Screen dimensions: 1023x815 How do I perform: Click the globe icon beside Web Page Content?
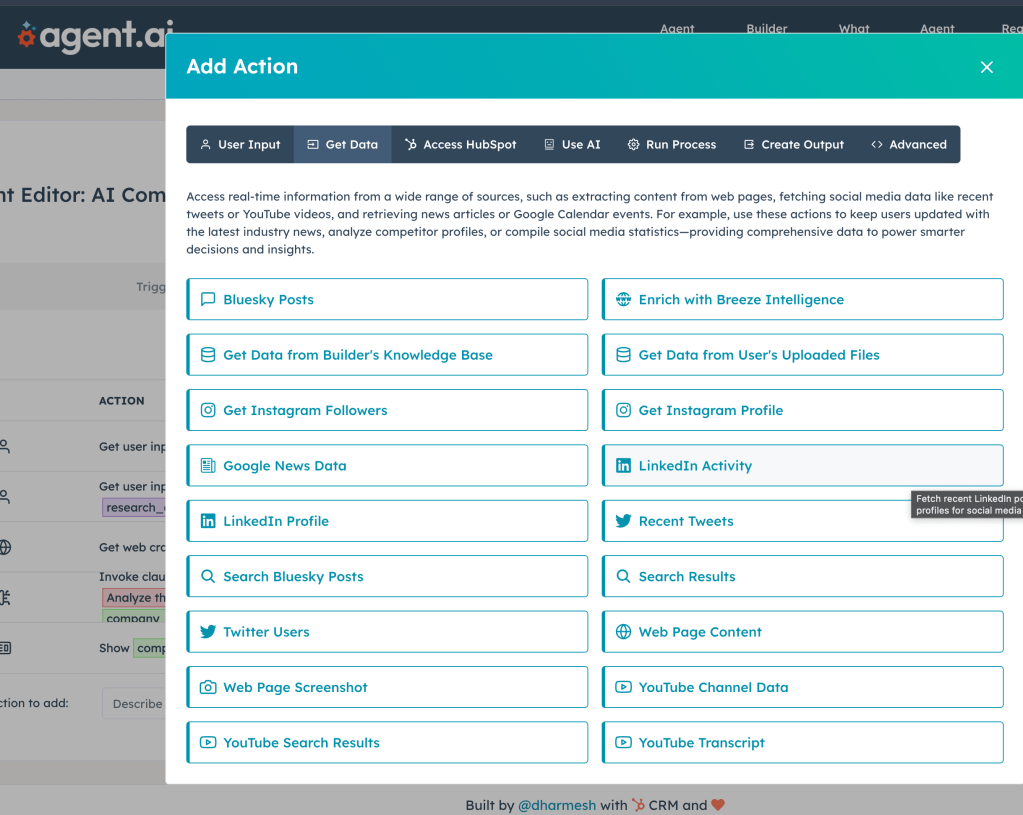point(623,632)
